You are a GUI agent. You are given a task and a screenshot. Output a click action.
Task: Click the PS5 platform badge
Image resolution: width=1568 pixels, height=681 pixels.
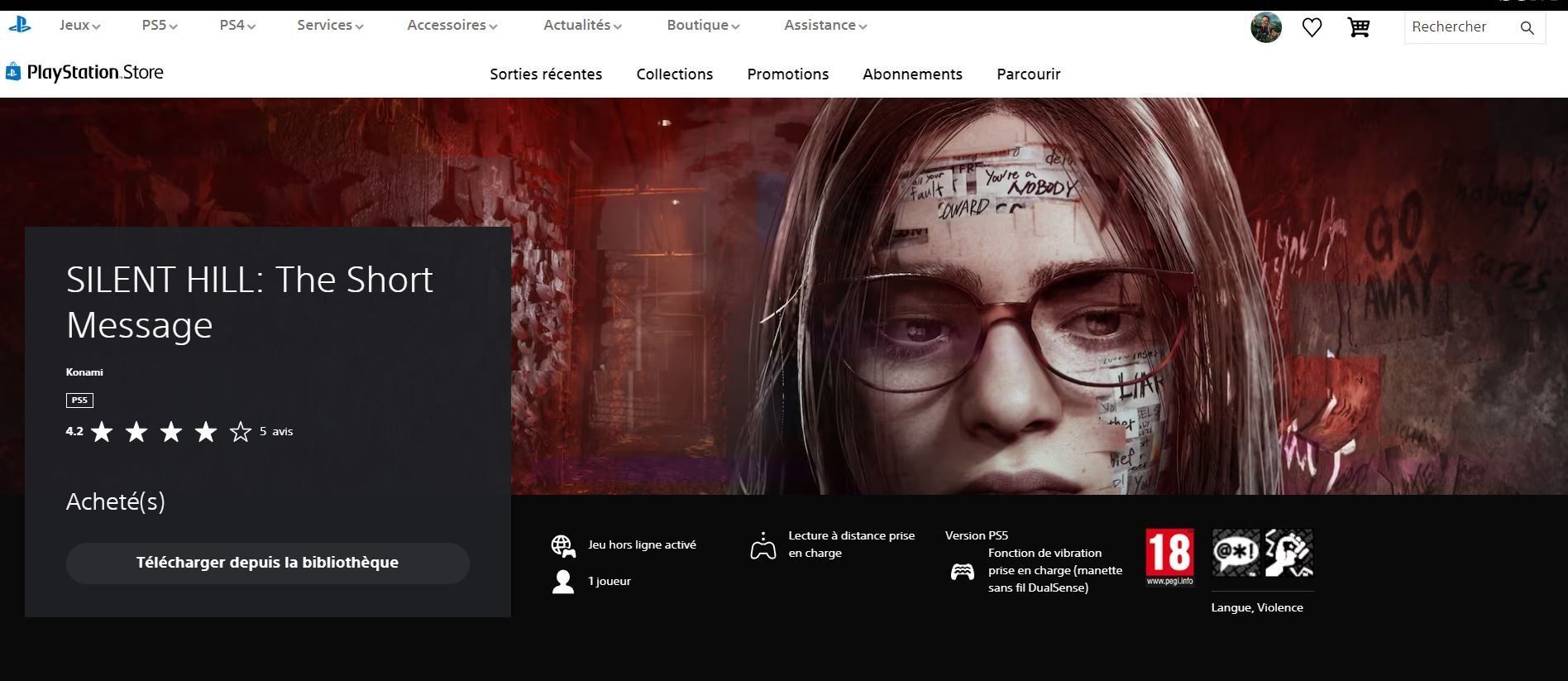(x=79, y=400)
